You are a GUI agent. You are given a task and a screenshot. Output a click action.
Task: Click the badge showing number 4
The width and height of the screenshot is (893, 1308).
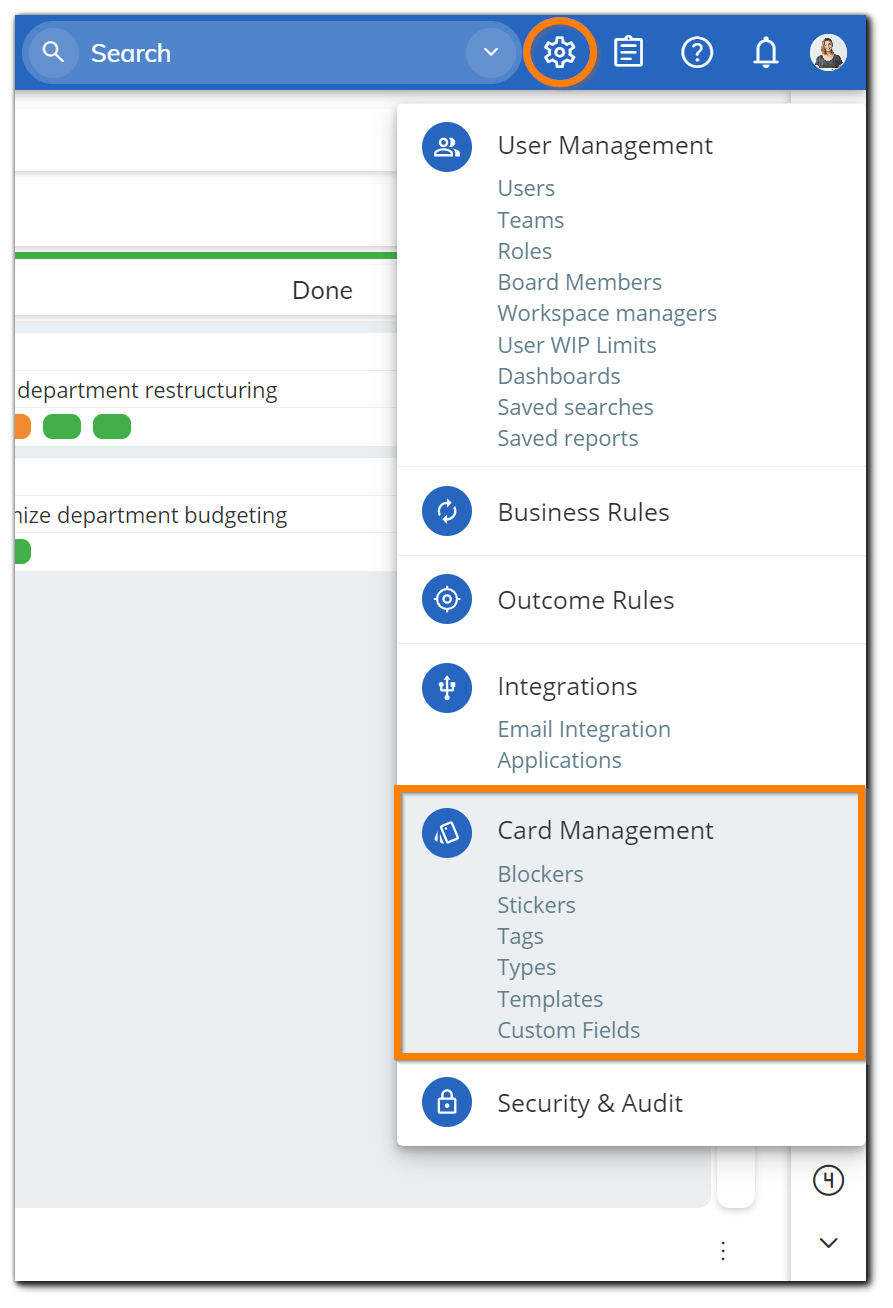click(x=828, y=1181)
